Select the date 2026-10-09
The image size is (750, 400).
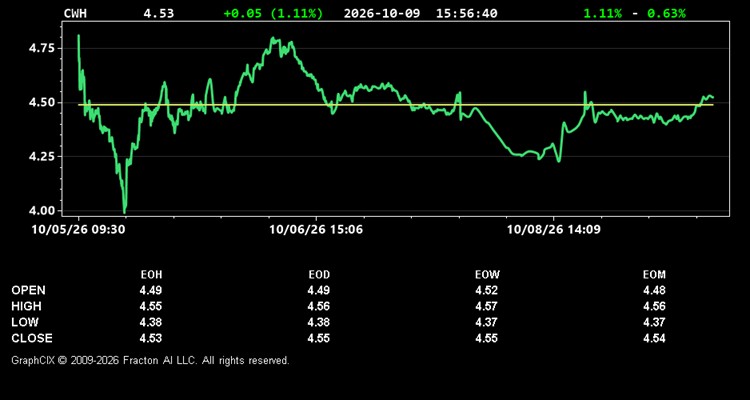coord(382,13)
